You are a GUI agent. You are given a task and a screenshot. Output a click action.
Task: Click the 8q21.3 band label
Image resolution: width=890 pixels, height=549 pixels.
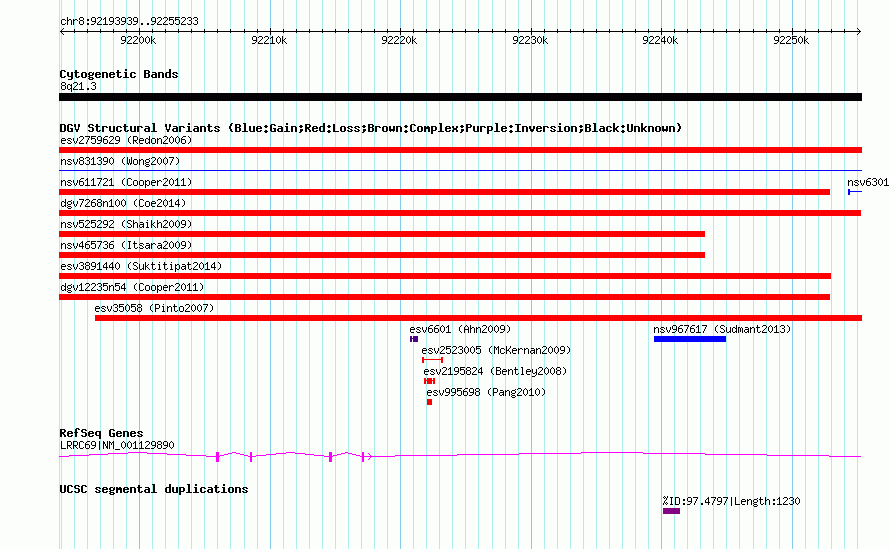tap(78, 86)
